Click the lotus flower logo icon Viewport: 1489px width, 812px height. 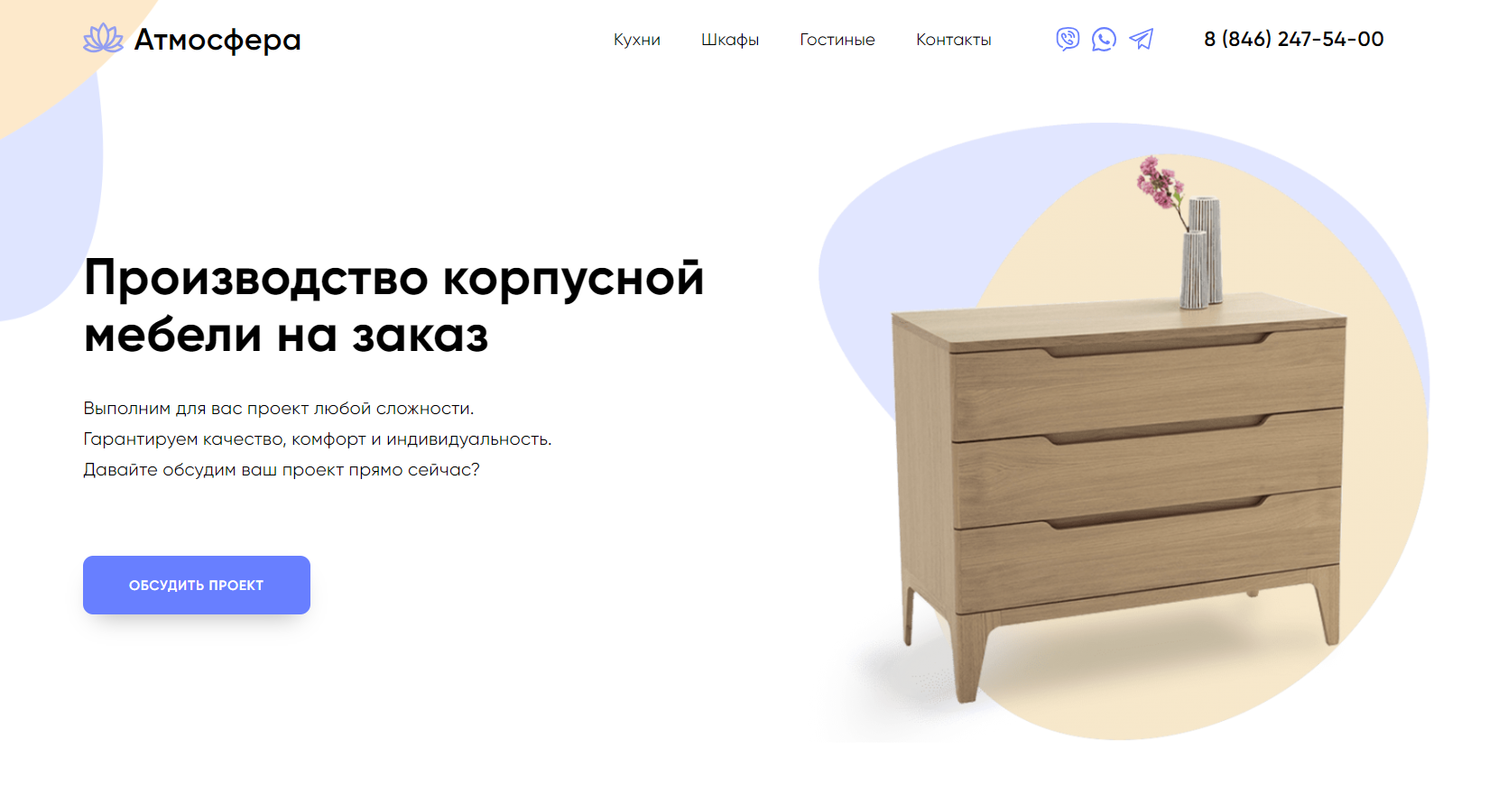click(103, 39)
